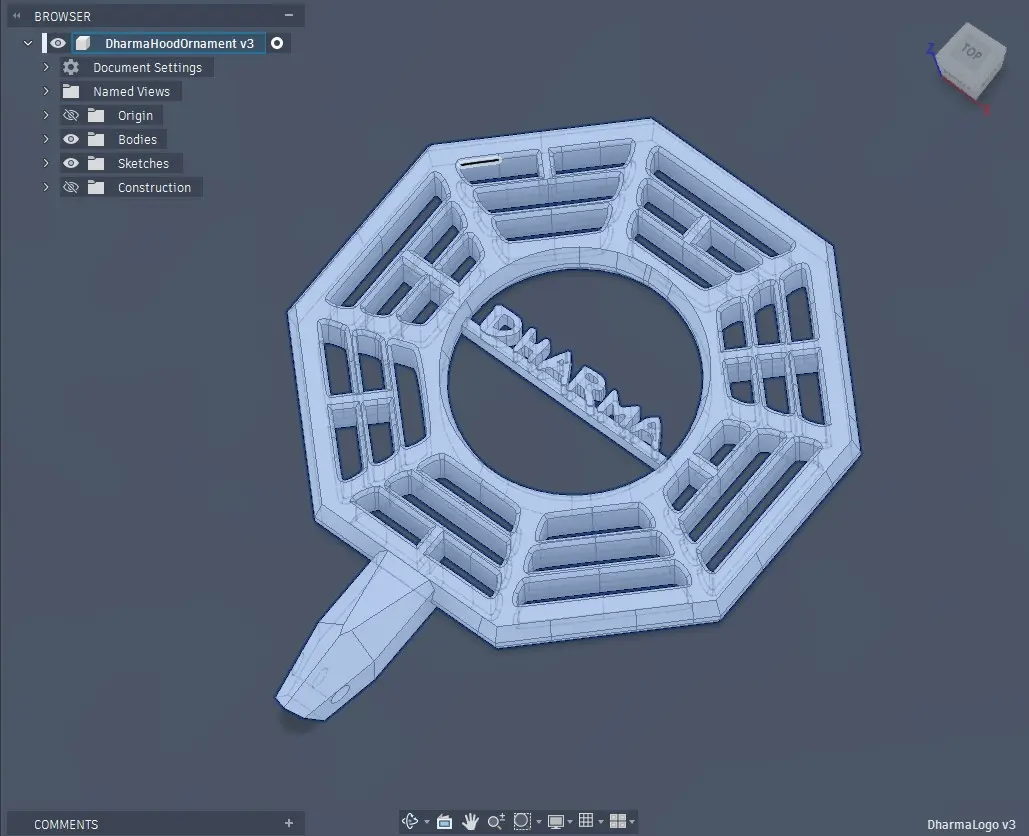Image resolution: width=1029 pixels, height=836 pixels.
Task: Open Viewports dropdown arrow
Action: (x=632, y=822)
